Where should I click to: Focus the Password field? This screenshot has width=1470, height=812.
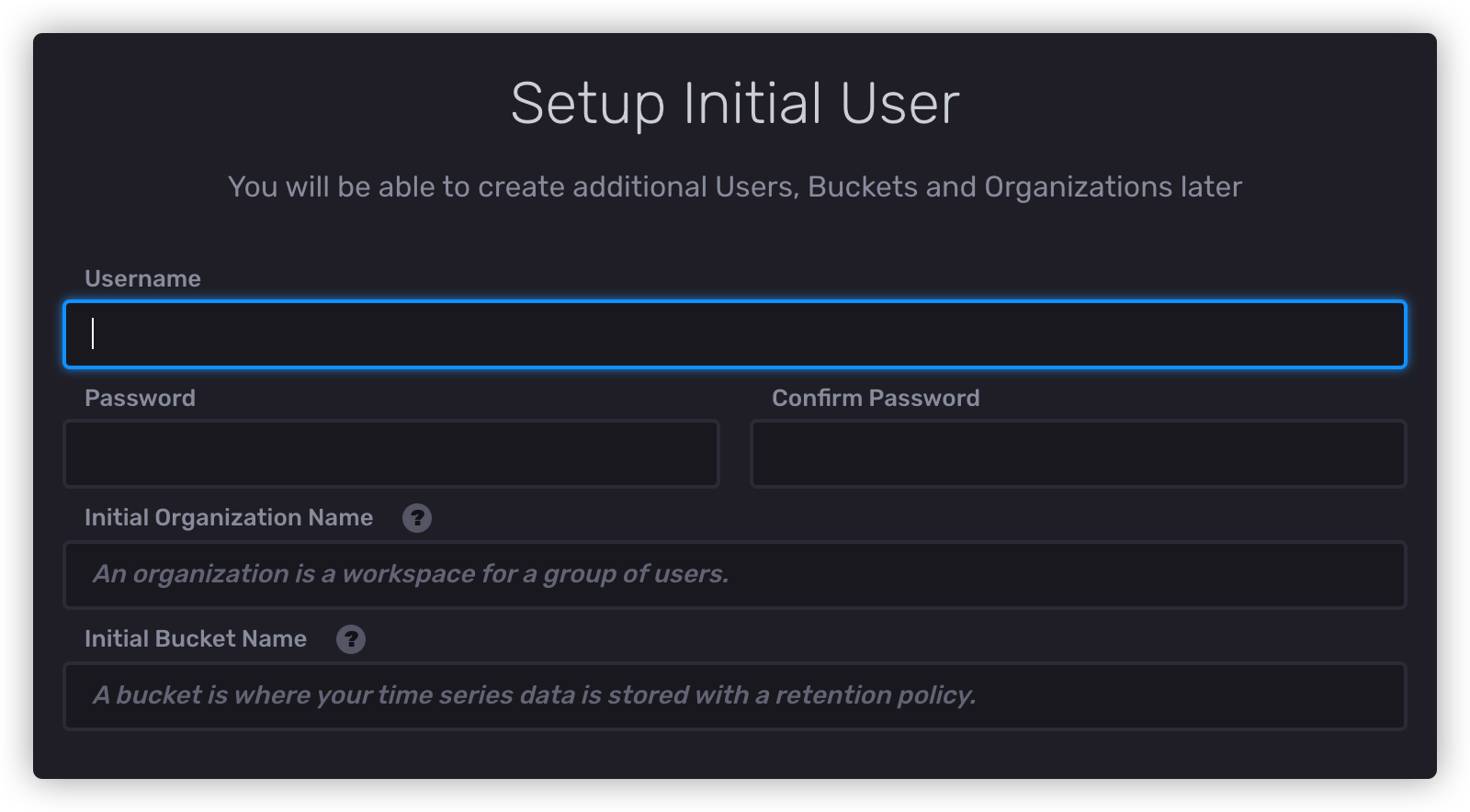tap(391, 454)
